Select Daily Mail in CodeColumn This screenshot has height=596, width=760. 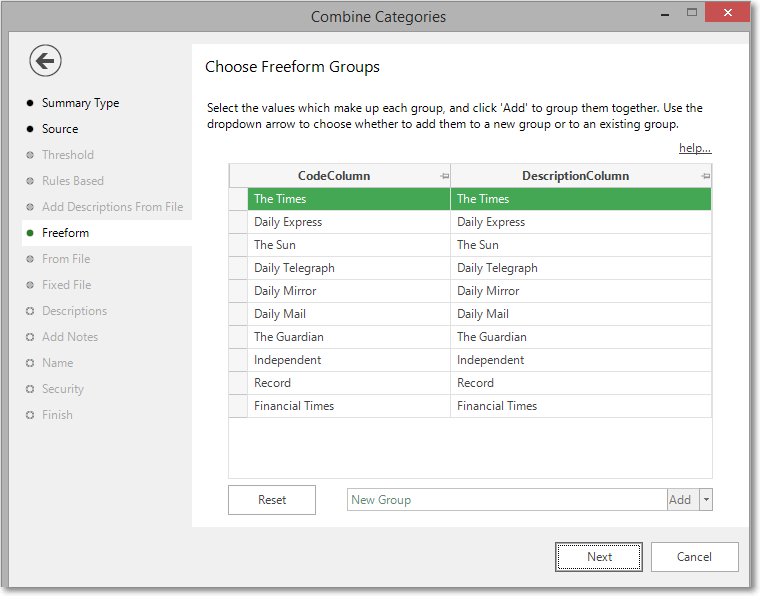pos(349,314)
